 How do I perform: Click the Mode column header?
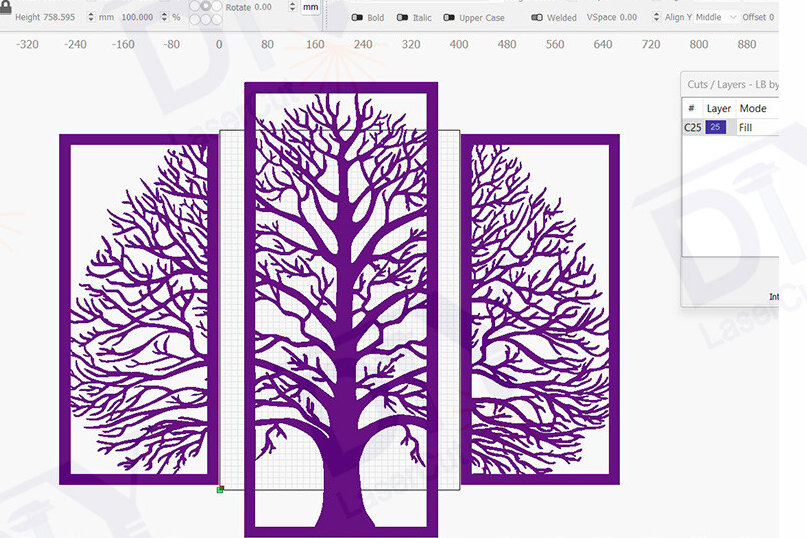click(x=754, y=108)
